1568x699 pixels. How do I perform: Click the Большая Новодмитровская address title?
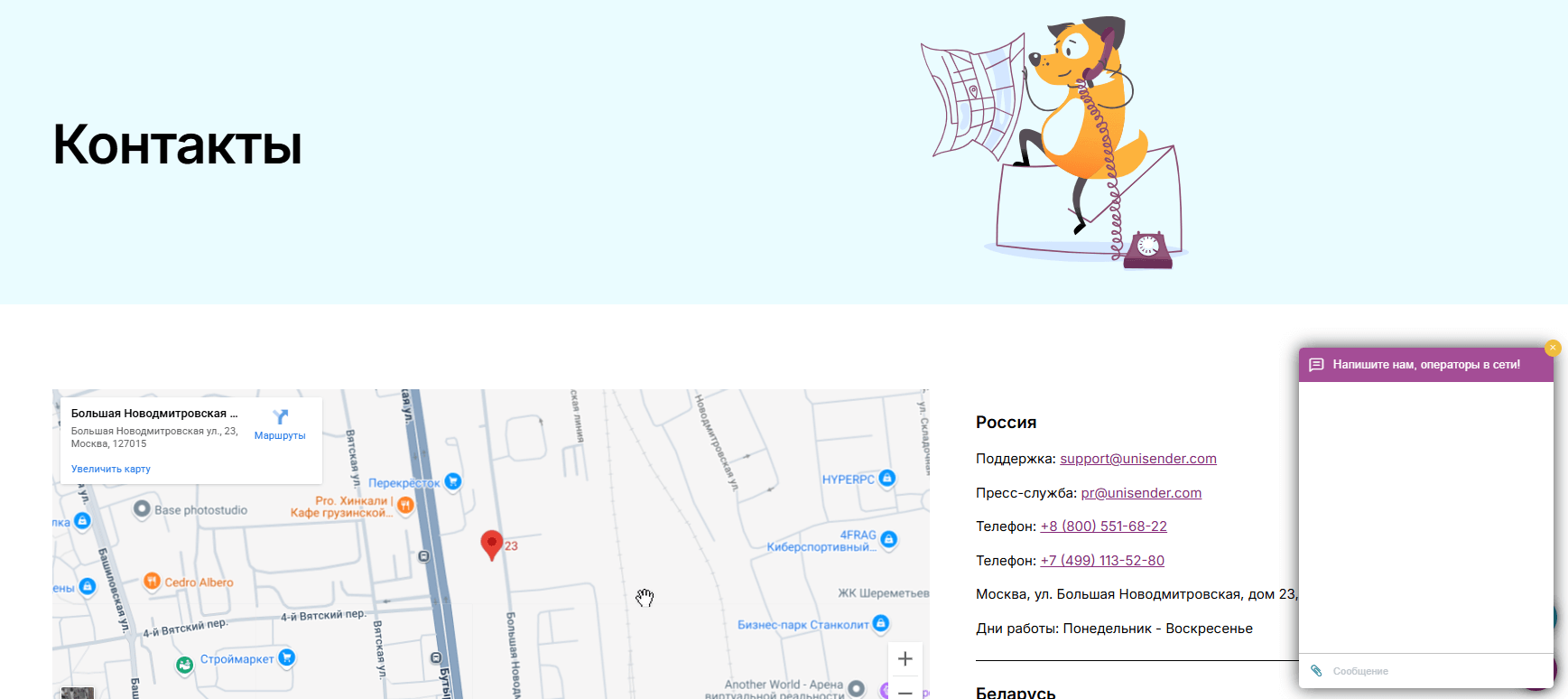pos(154,414)
